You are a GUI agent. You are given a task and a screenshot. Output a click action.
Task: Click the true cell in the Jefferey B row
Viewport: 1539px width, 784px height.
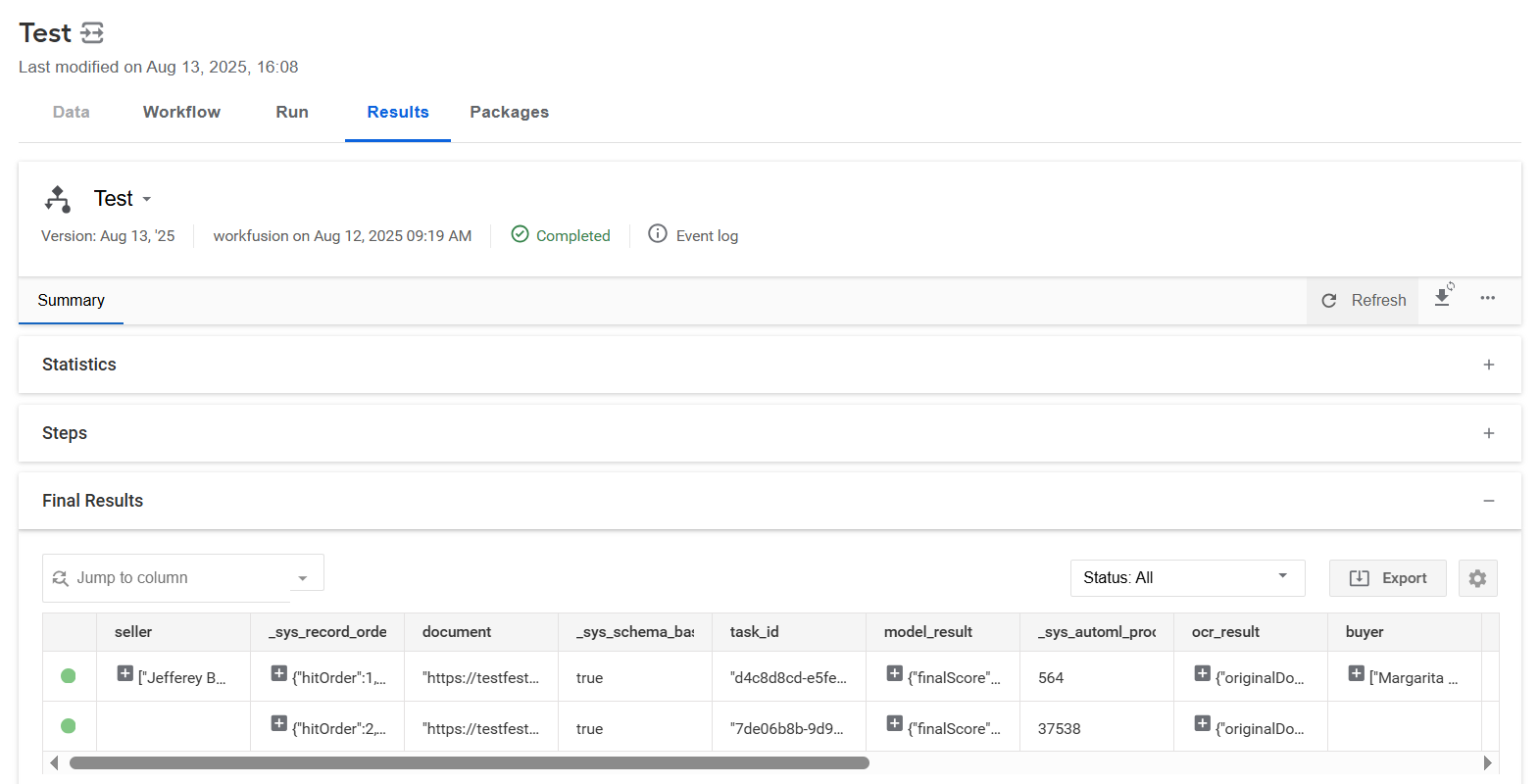click(635, 677)
